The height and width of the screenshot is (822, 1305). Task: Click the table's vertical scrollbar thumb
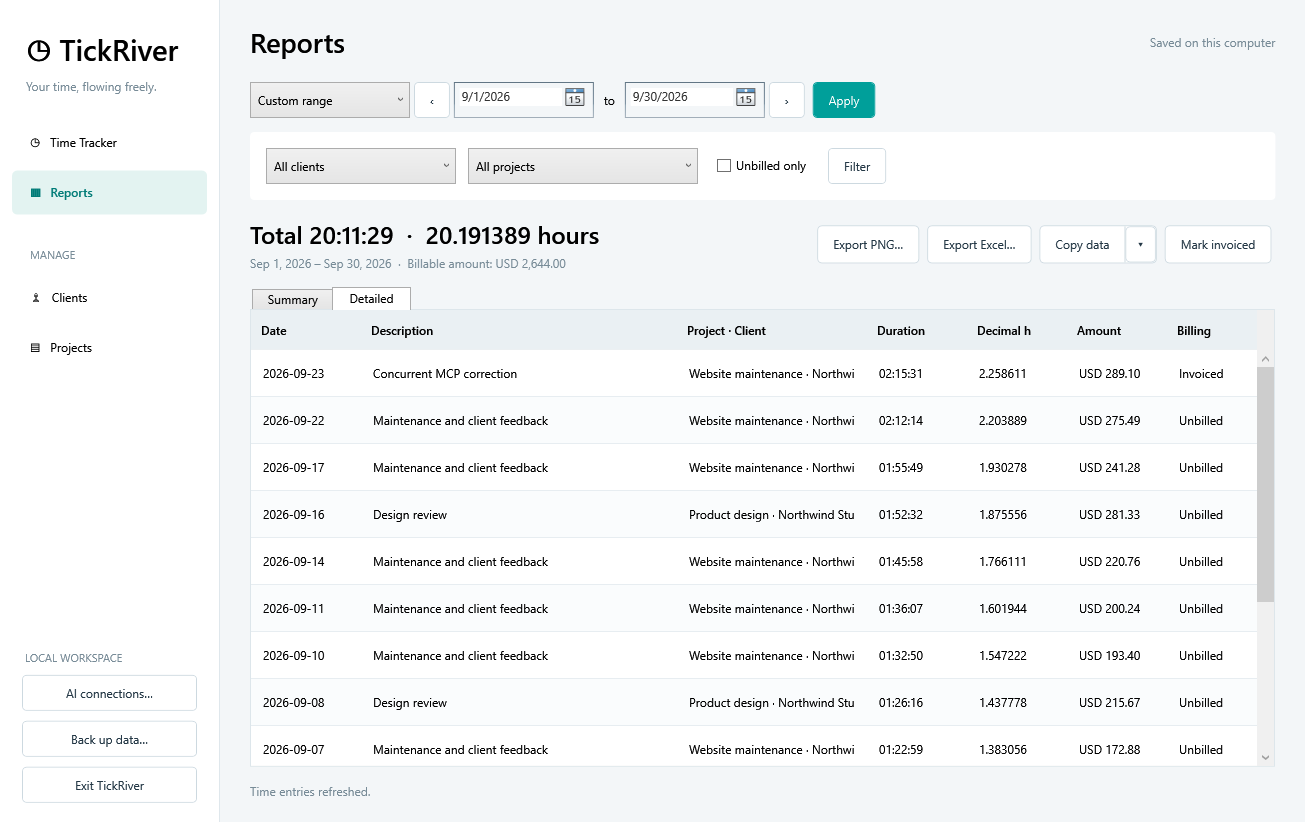coord(1266,484)
